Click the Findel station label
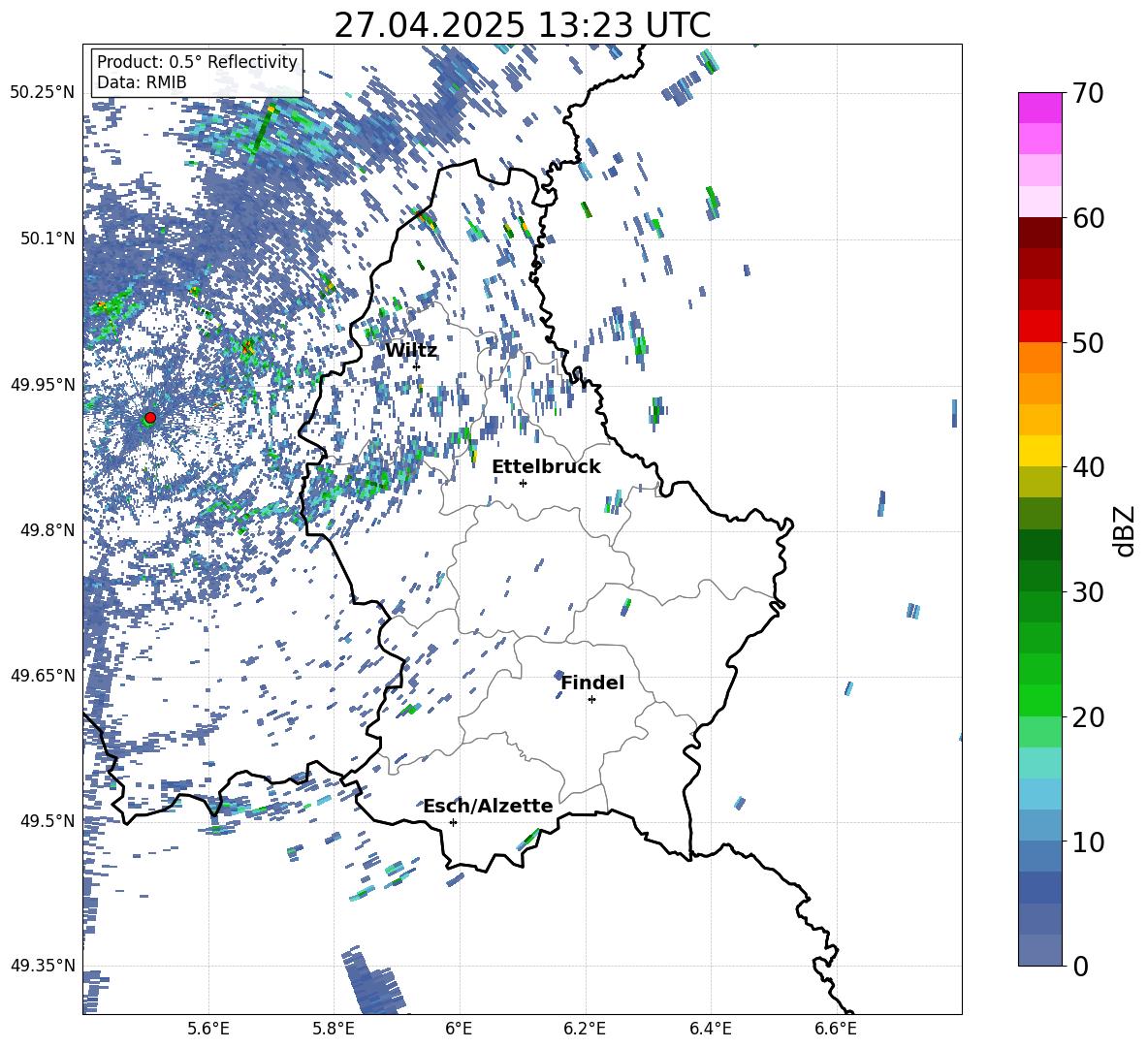 (592, 683)
